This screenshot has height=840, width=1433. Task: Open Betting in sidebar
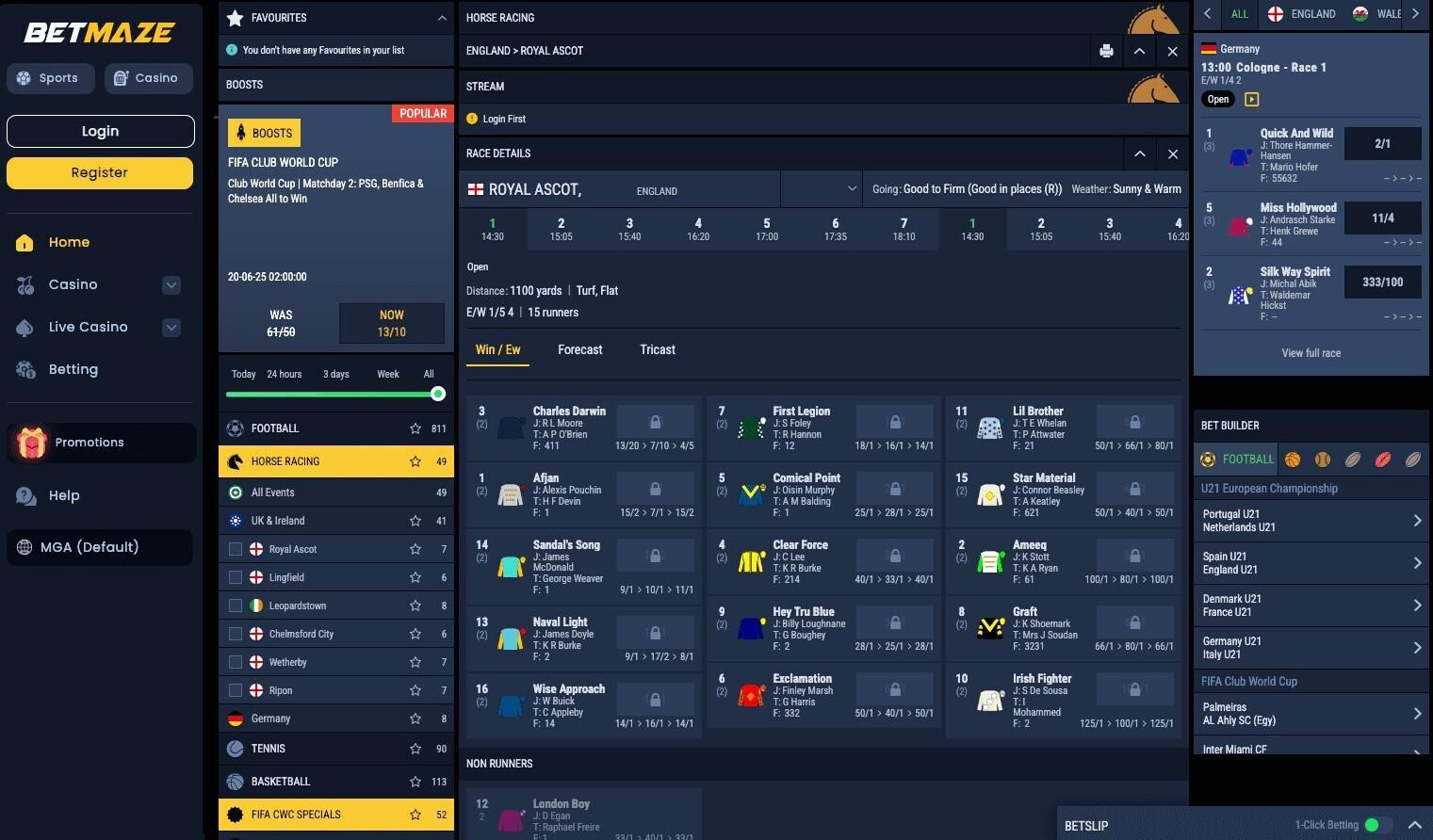(73, 369)
